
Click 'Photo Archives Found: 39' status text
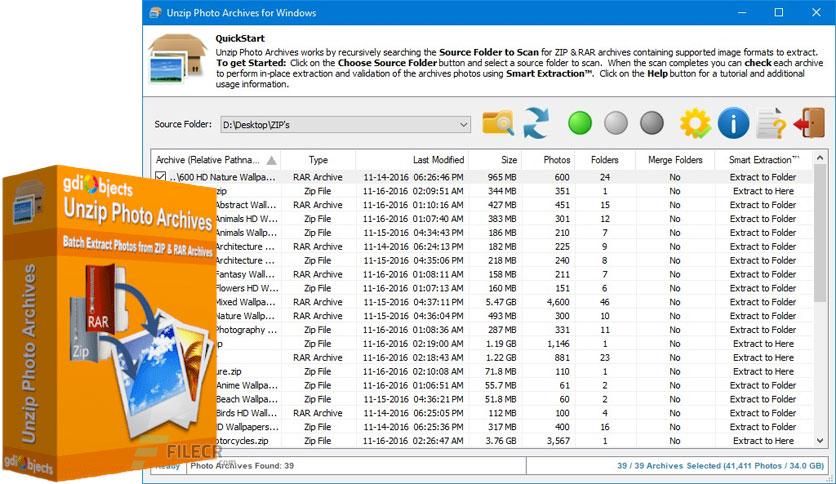tap(242, 465)
